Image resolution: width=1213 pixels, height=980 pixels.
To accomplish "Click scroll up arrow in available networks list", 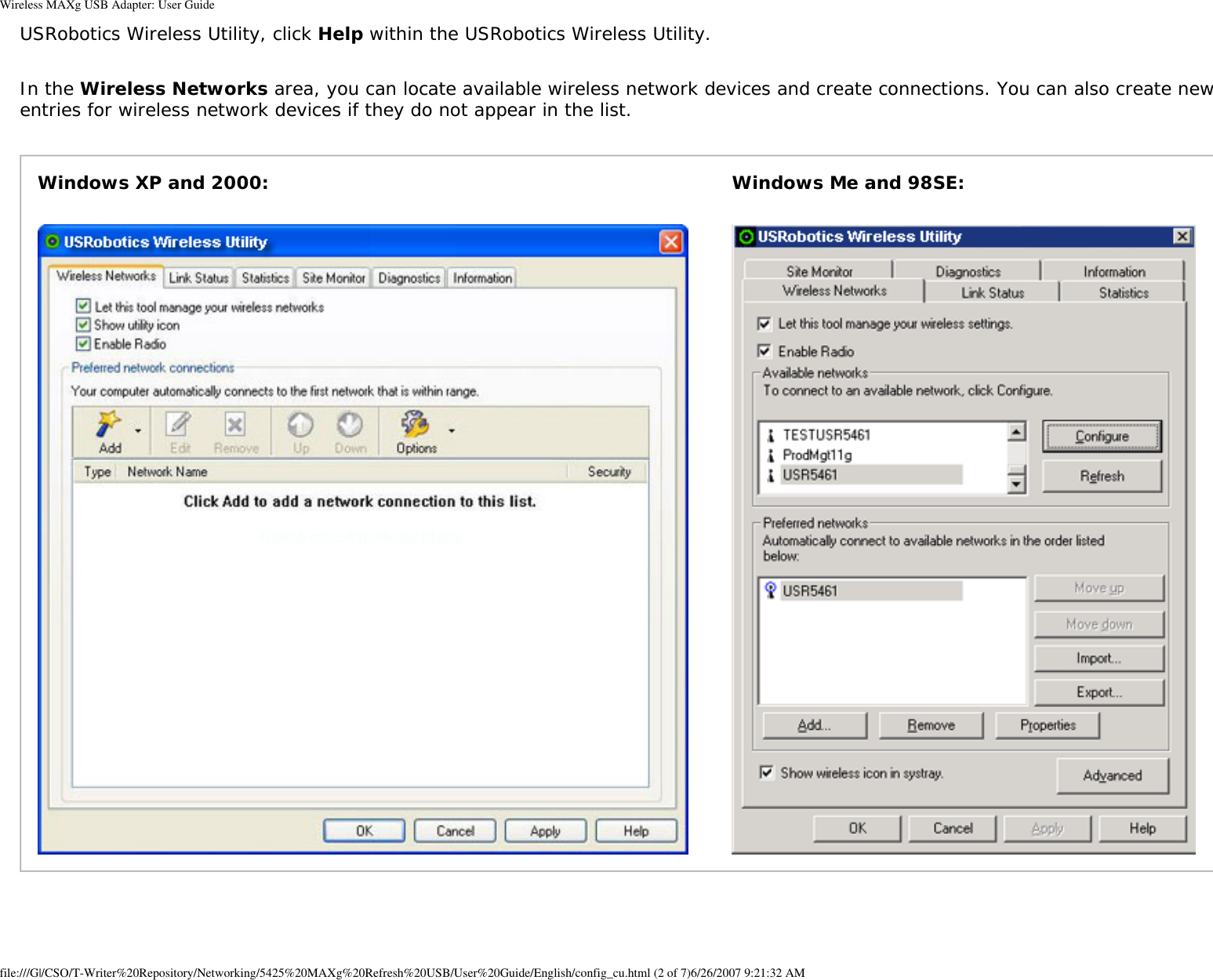I will [1016, 431].
